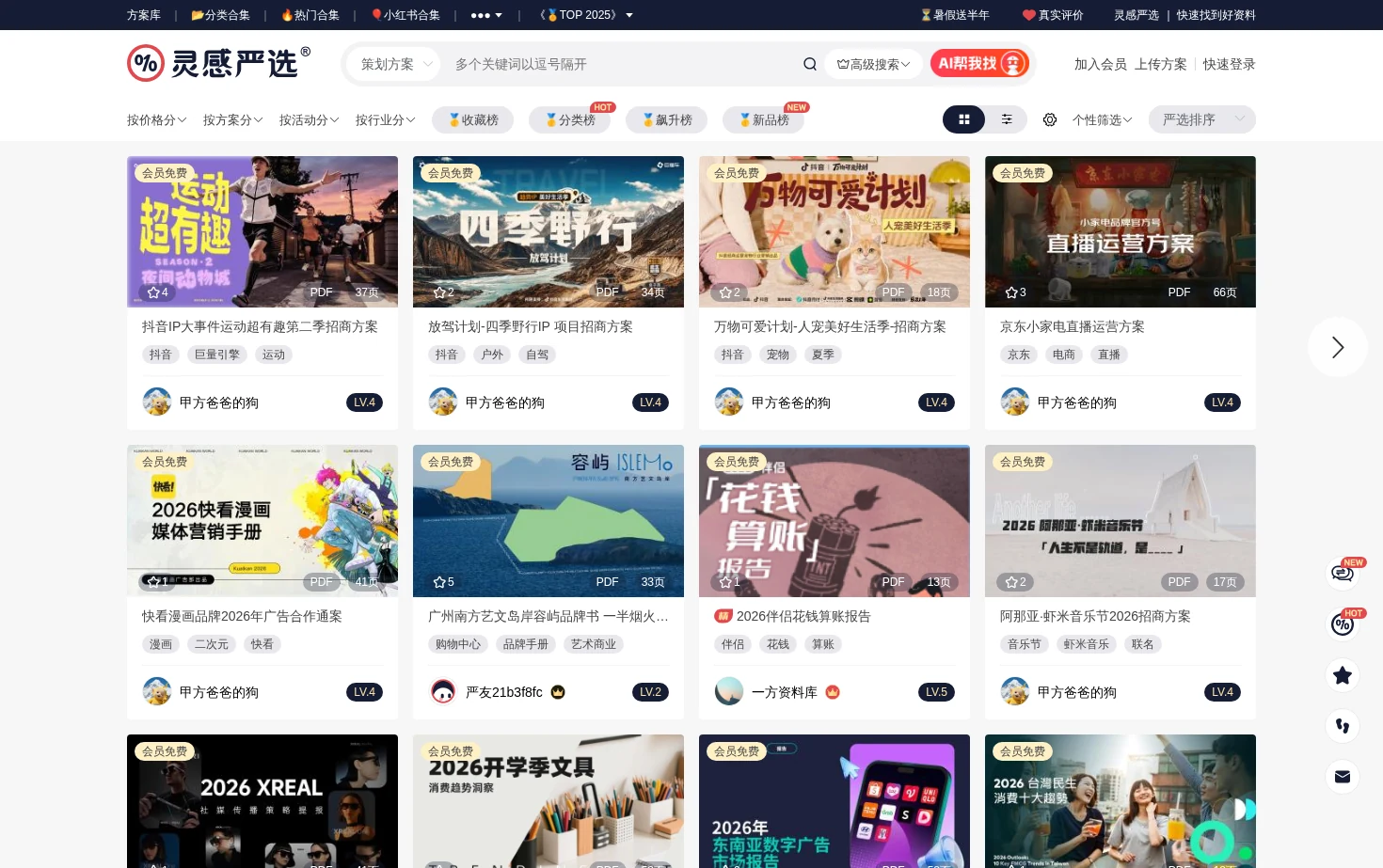Click the 巨量引擎 tag
1383x868 pixels.
pyautogui.click(x=217, y=355)
